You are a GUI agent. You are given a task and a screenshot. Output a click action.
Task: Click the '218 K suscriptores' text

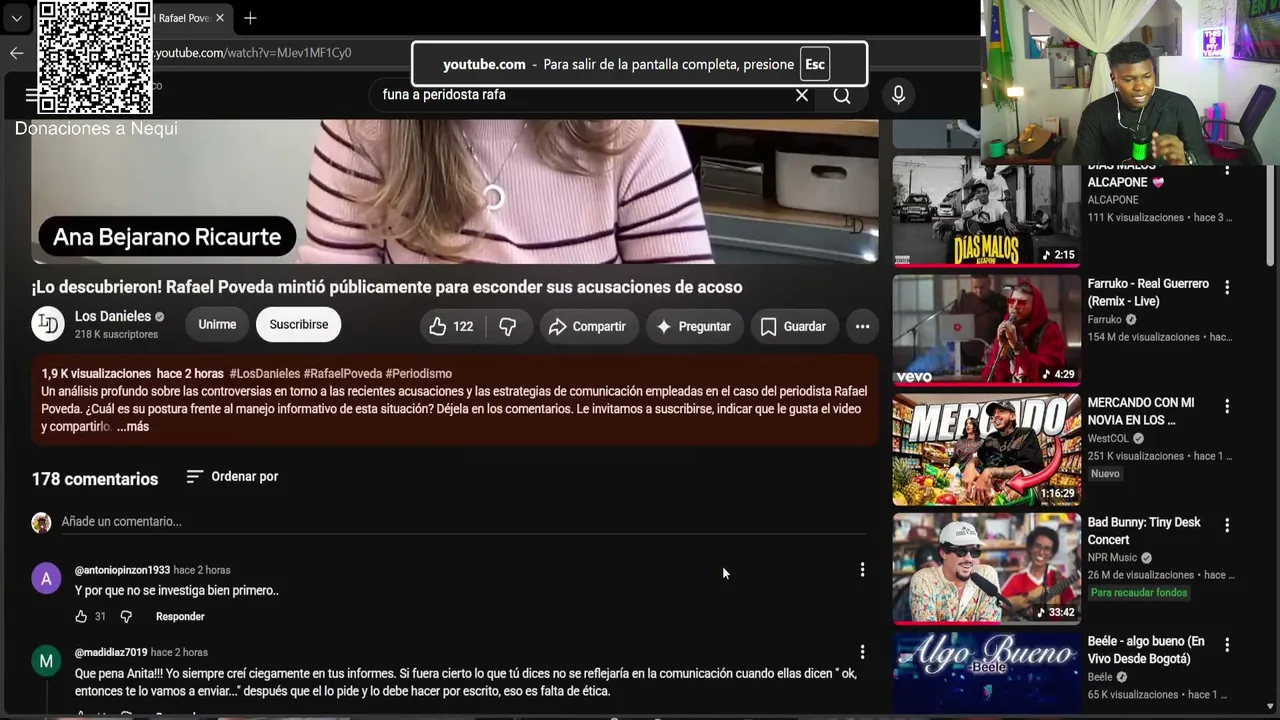coord(116,334)
